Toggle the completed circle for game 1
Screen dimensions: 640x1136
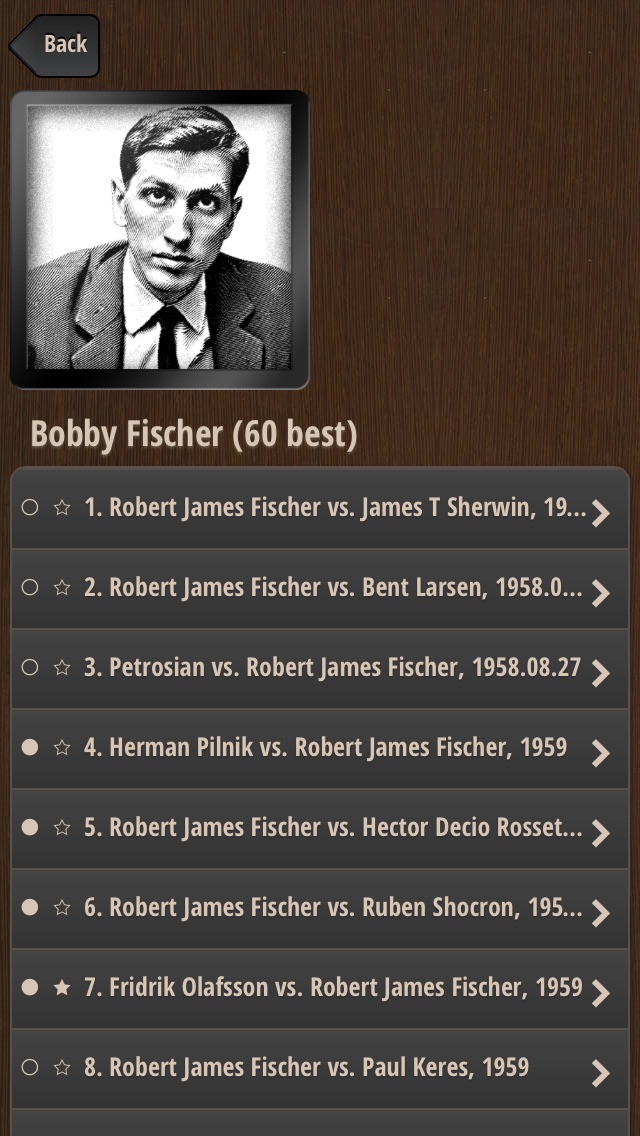[x=30, y=508]
